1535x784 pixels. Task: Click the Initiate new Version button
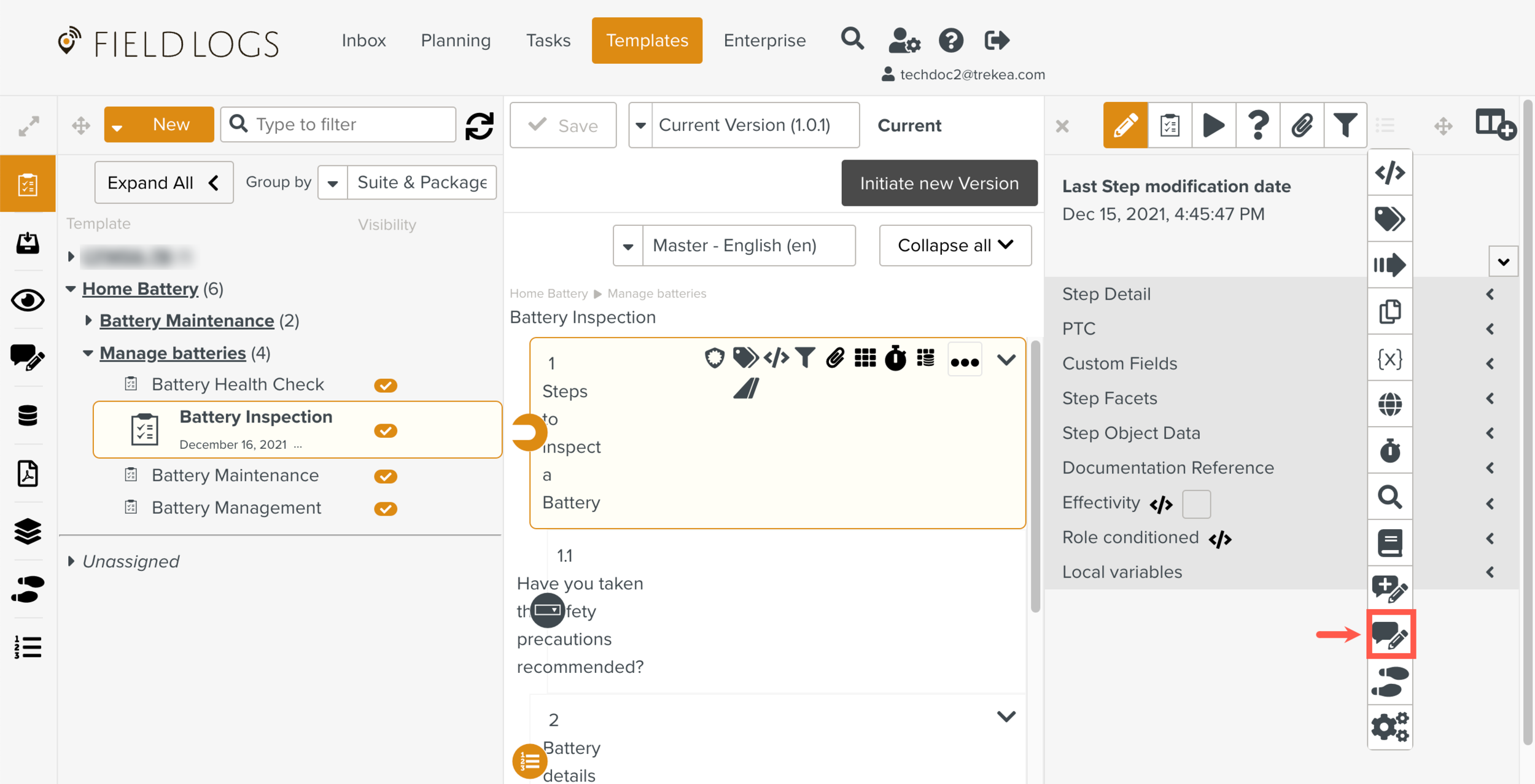[x=939, y=183]
